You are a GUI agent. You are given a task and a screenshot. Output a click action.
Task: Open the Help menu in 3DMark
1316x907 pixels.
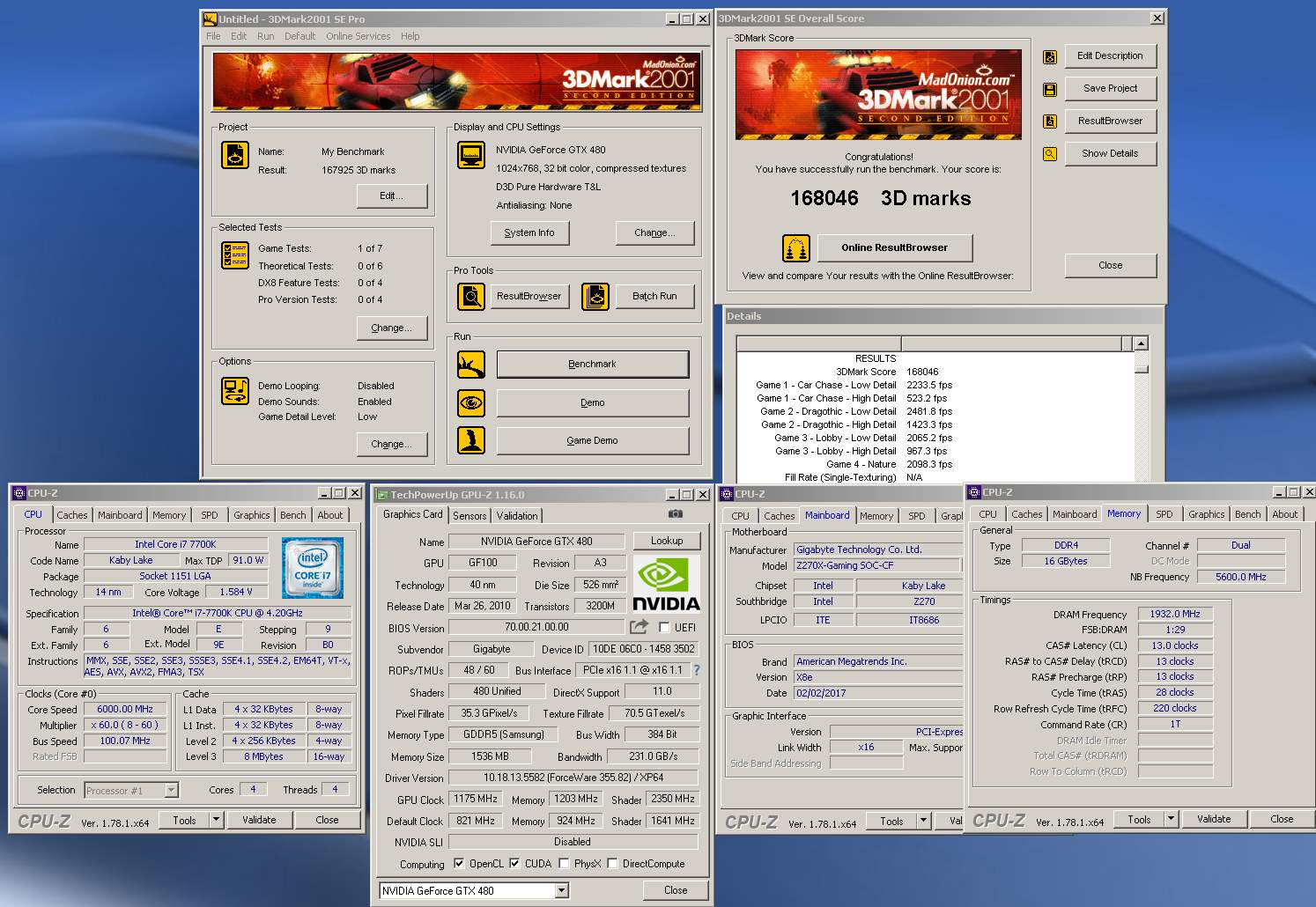pos(410,36)
